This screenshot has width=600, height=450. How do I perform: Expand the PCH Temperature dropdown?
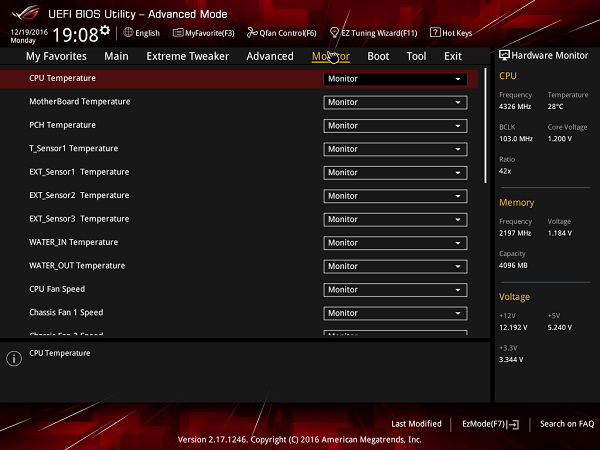[x=395, y=126]
